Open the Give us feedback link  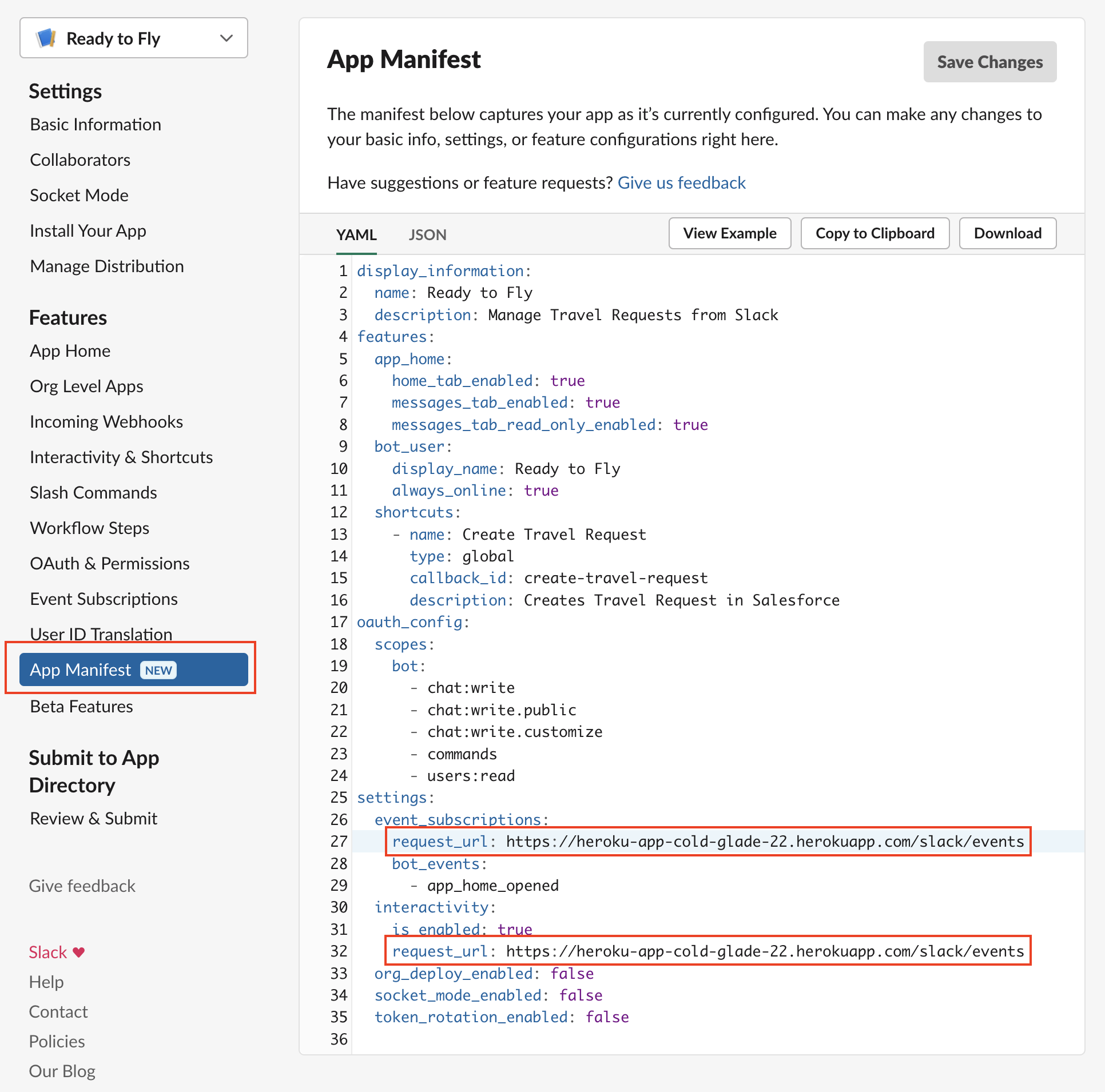681,183
